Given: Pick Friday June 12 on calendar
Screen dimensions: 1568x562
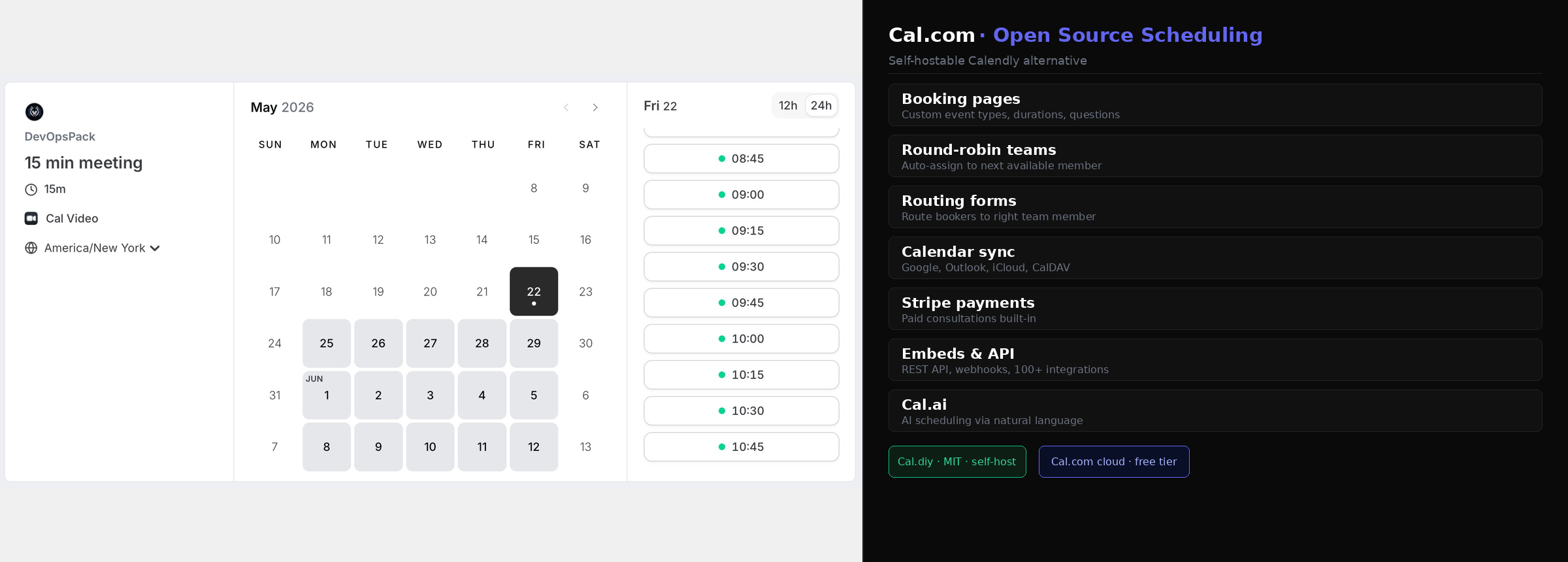Looking at the screenshot, I should pyautogui.click(x=534, y=447).
